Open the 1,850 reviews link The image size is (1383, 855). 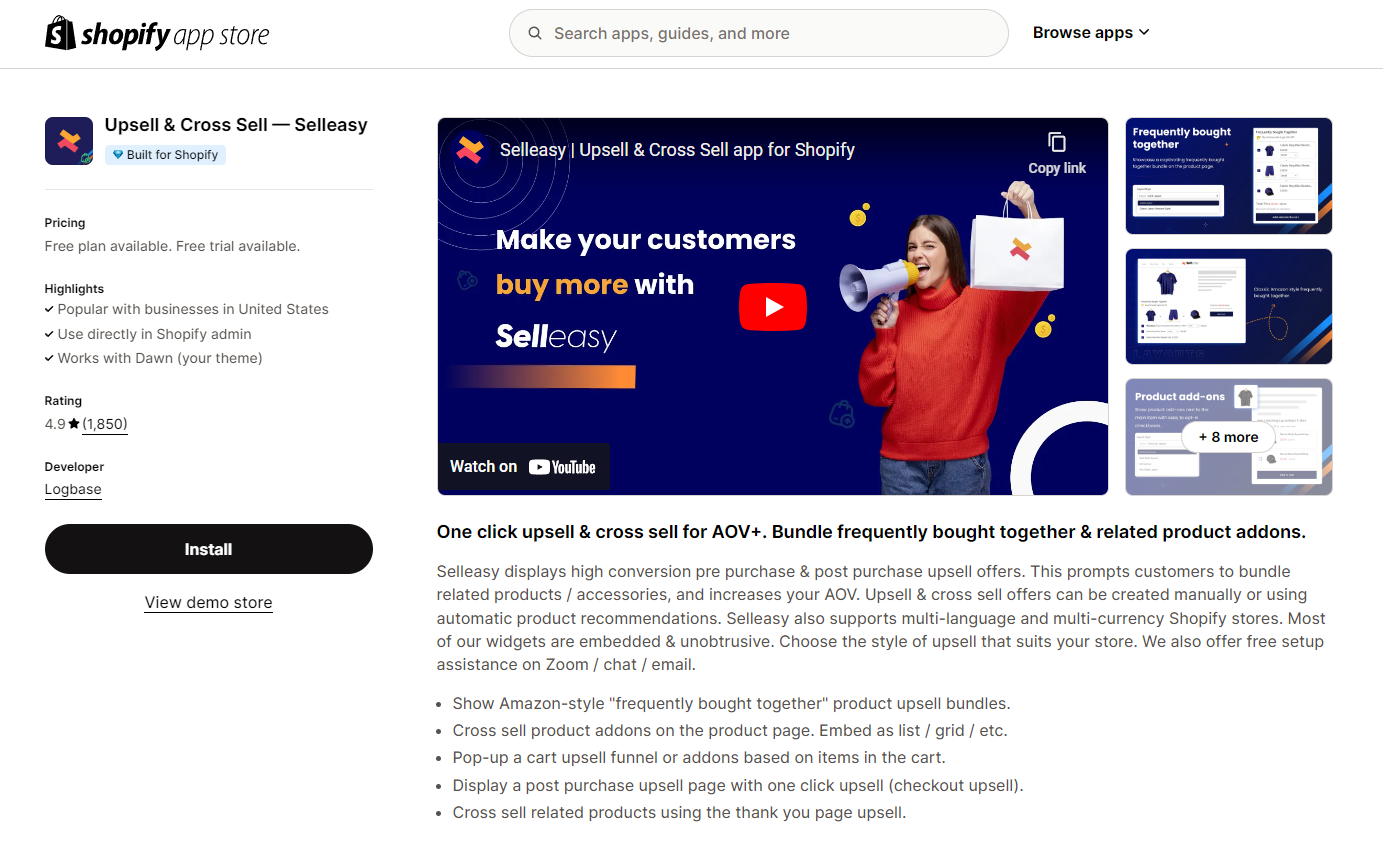[x=105, y=424]
